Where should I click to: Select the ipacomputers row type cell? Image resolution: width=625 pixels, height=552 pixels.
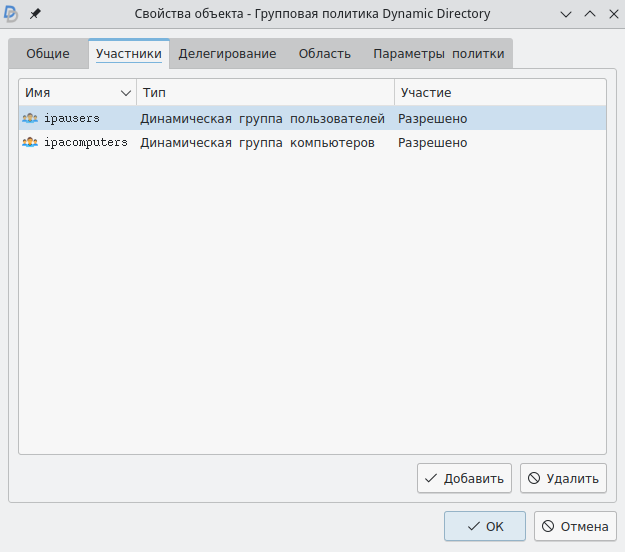coord(257,143)
